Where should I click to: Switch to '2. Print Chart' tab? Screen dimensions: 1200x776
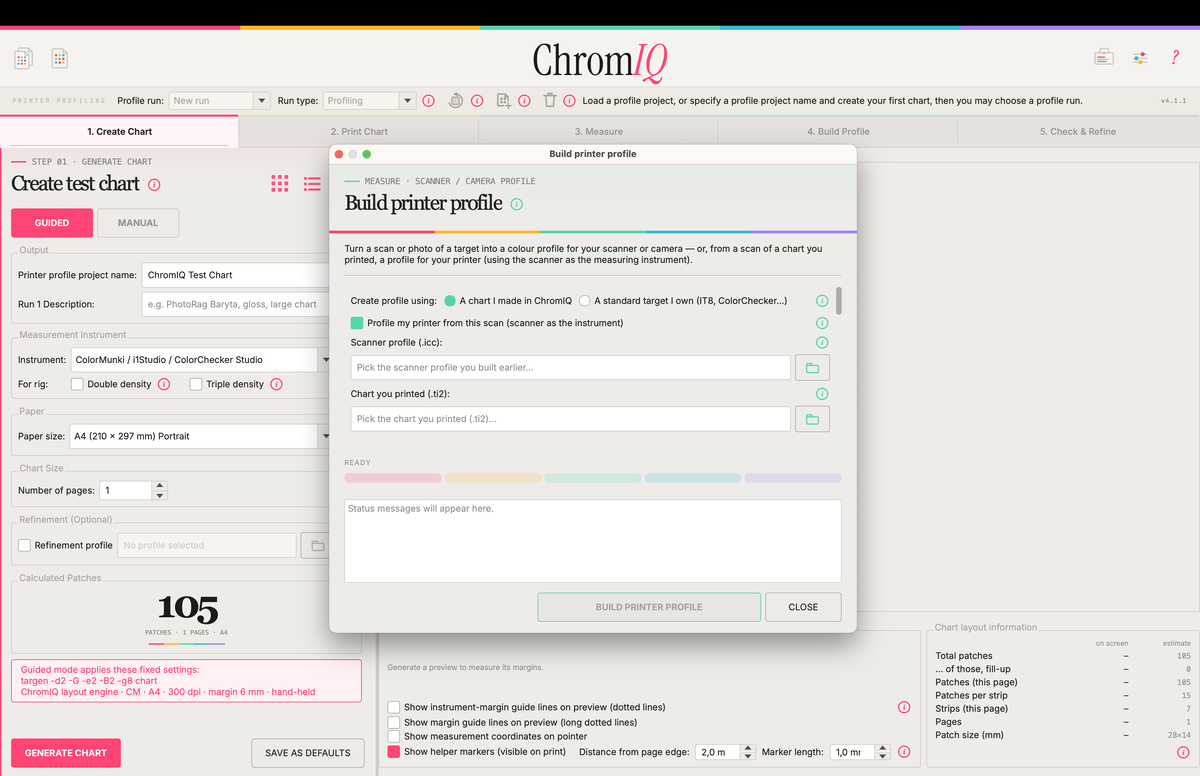pyautogui.click(x=359, y=131)
